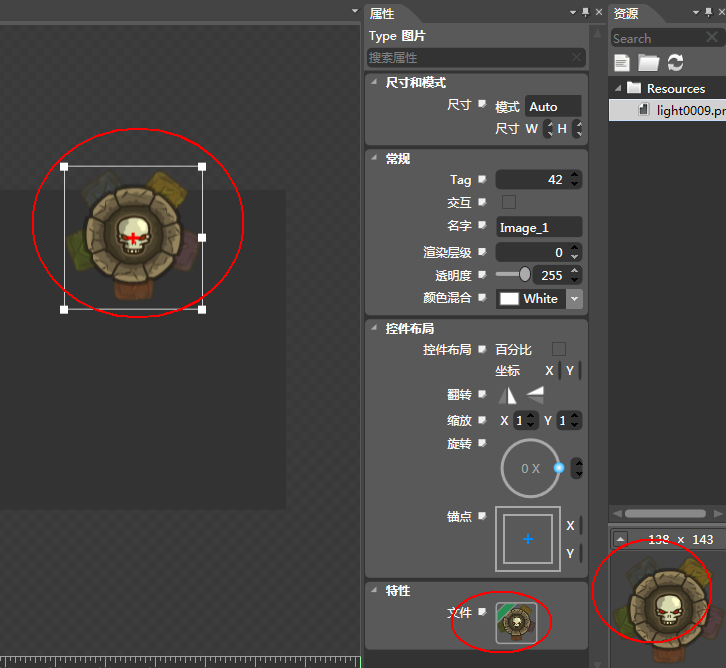The width and height of the screenshot is (726, 668).
Task: Pin the 属性 properties panel
Action: click(586, 12)
